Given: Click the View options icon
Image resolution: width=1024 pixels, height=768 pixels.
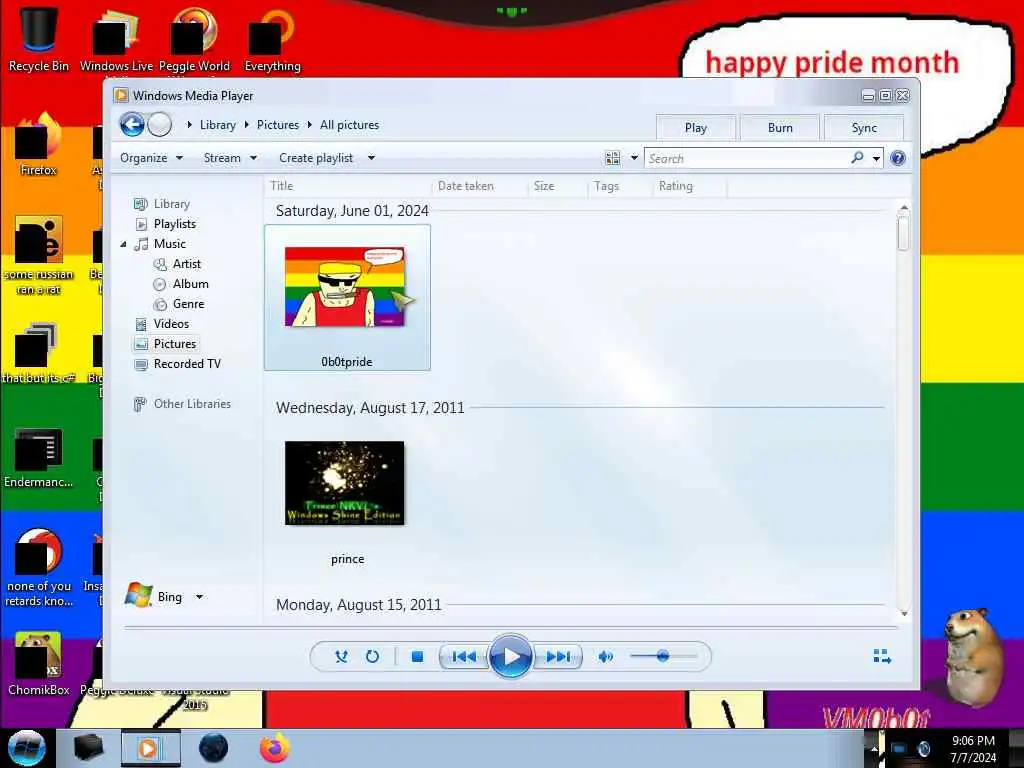Looking at the screenshot, I should [613, 158].
